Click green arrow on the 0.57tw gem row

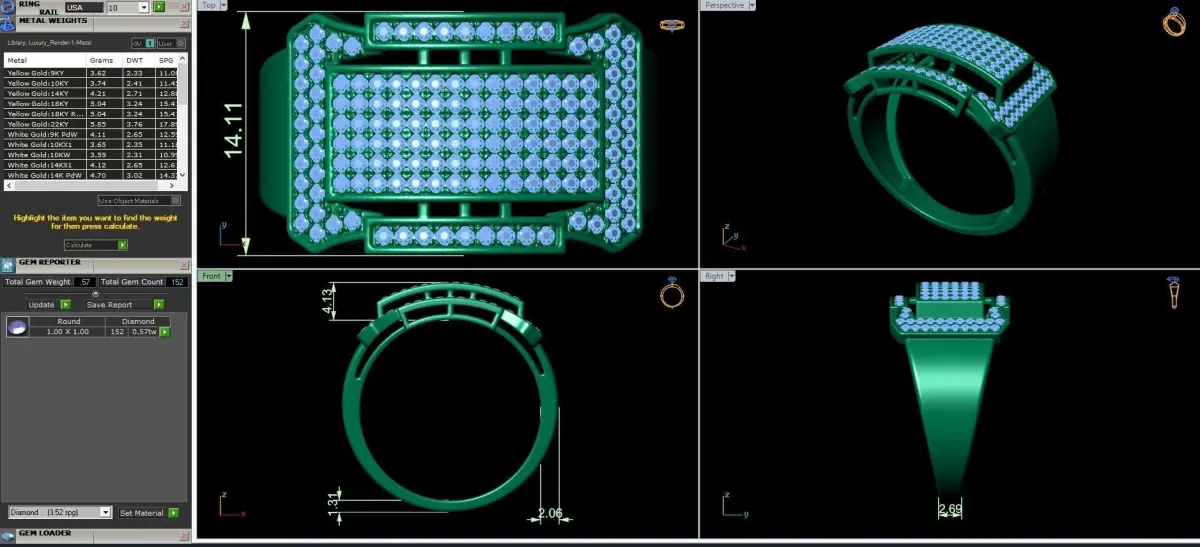pyautogui.click(x=165, y=332)
